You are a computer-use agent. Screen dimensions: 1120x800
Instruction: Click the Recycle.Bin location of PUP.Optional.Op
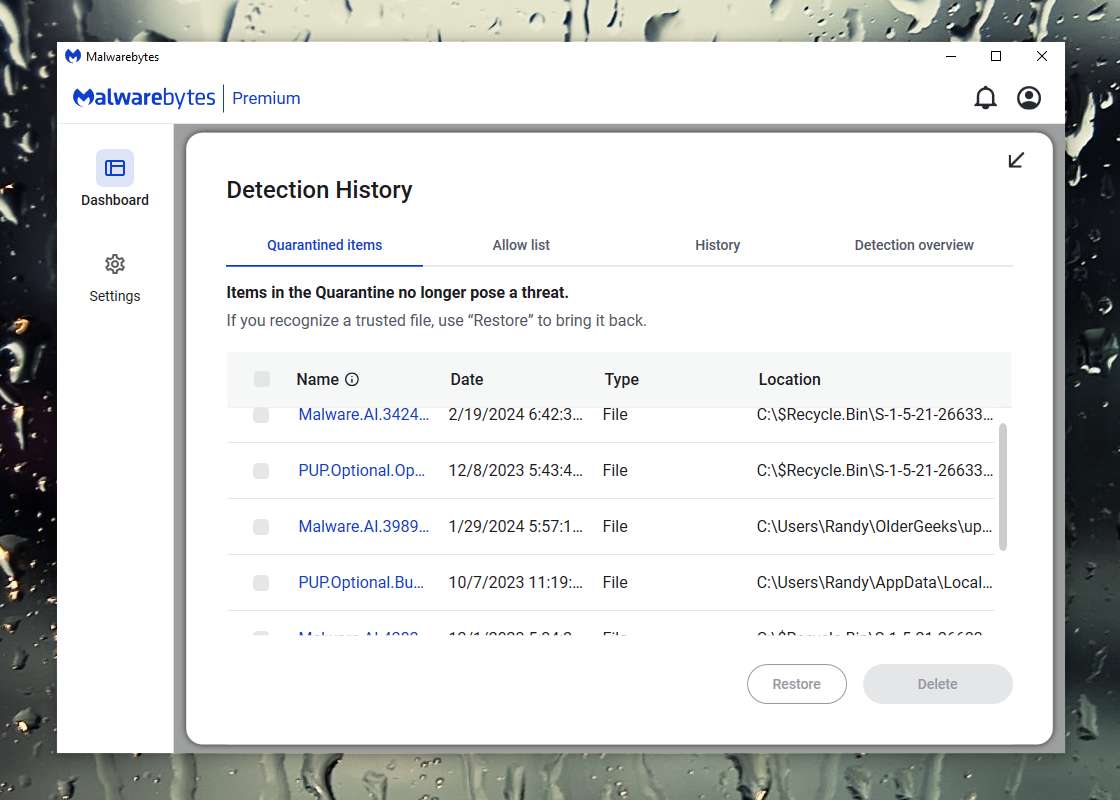pyautogui.click(x=874, y=471)
